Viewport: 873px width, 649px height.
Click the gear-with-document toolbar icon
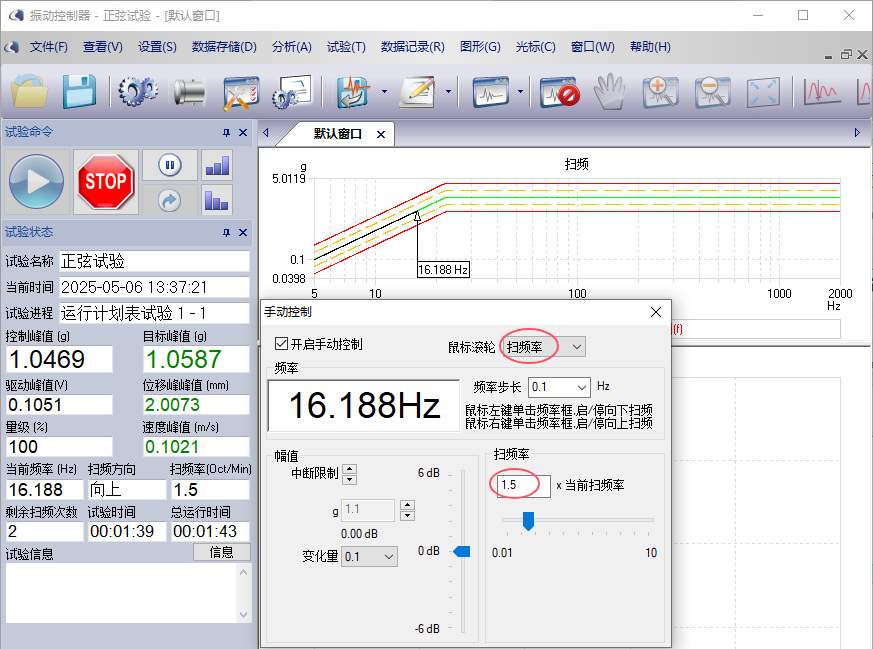click(292, 92)
